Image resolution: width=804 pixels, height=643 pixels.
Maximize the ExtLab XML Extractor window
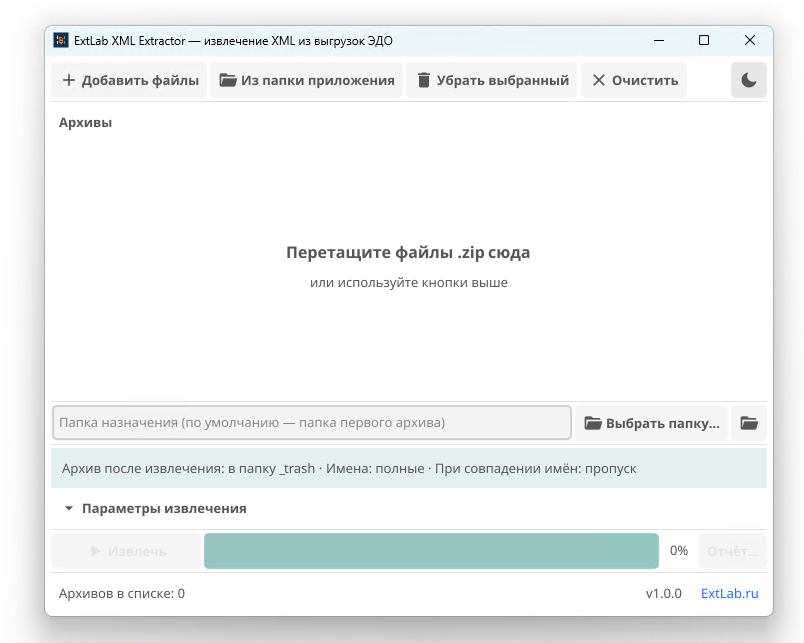tap(704, 41)
